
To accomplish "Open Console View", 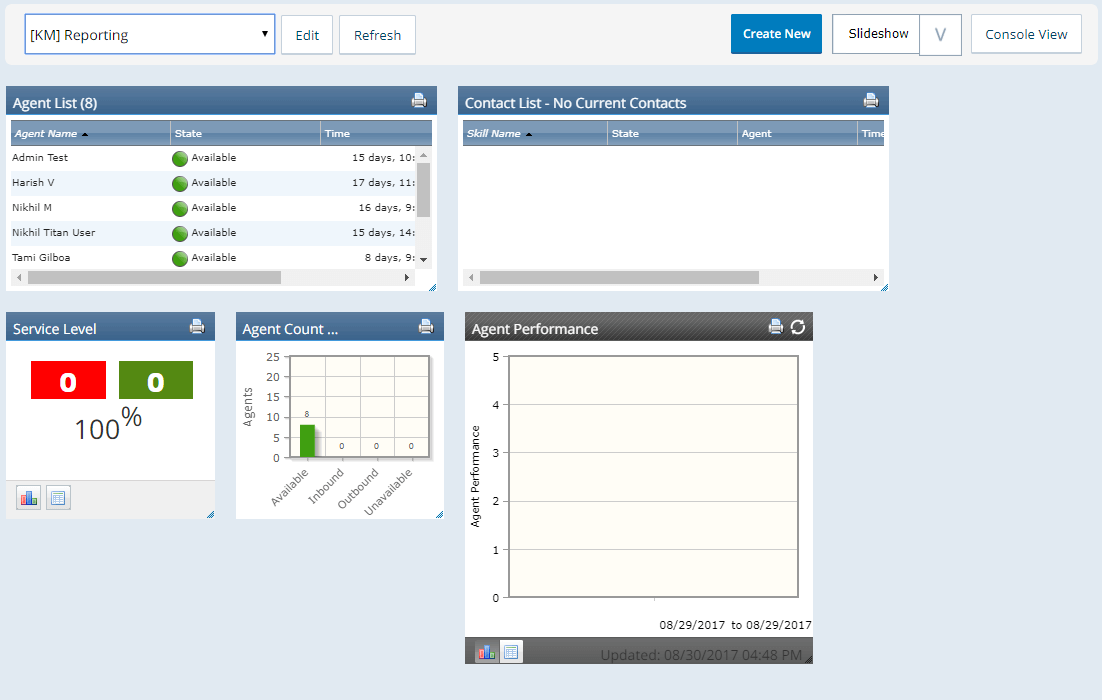I will click(1026, 33).
